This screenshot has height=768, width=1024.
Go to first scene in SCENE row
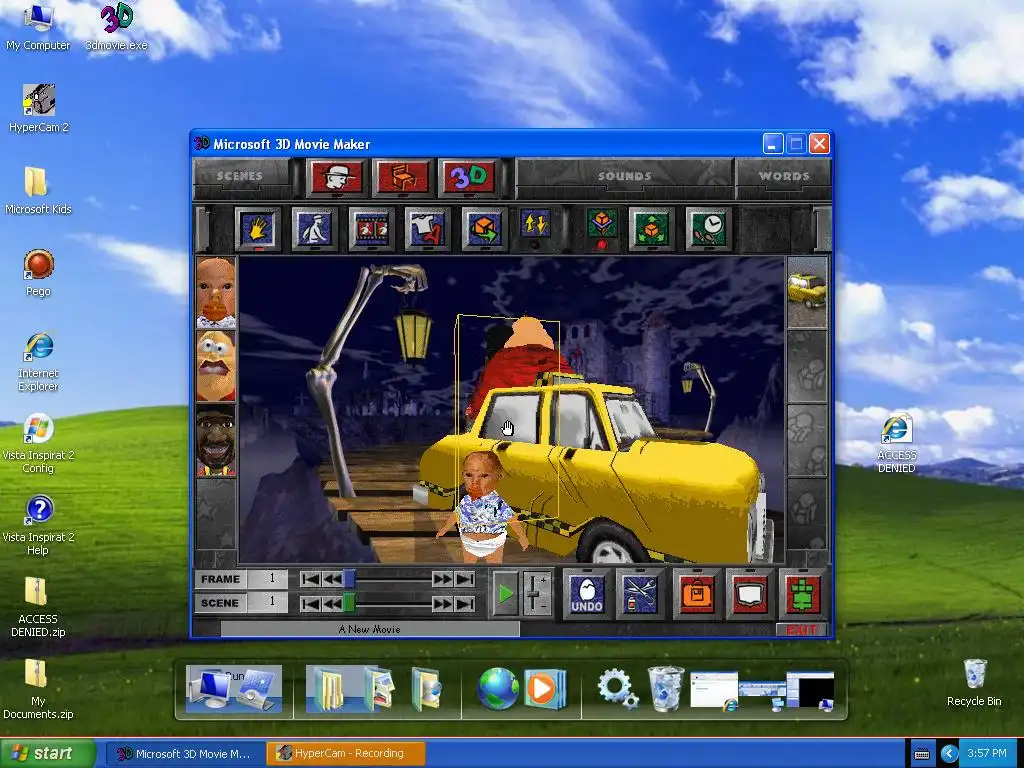[x=310, y=603]
